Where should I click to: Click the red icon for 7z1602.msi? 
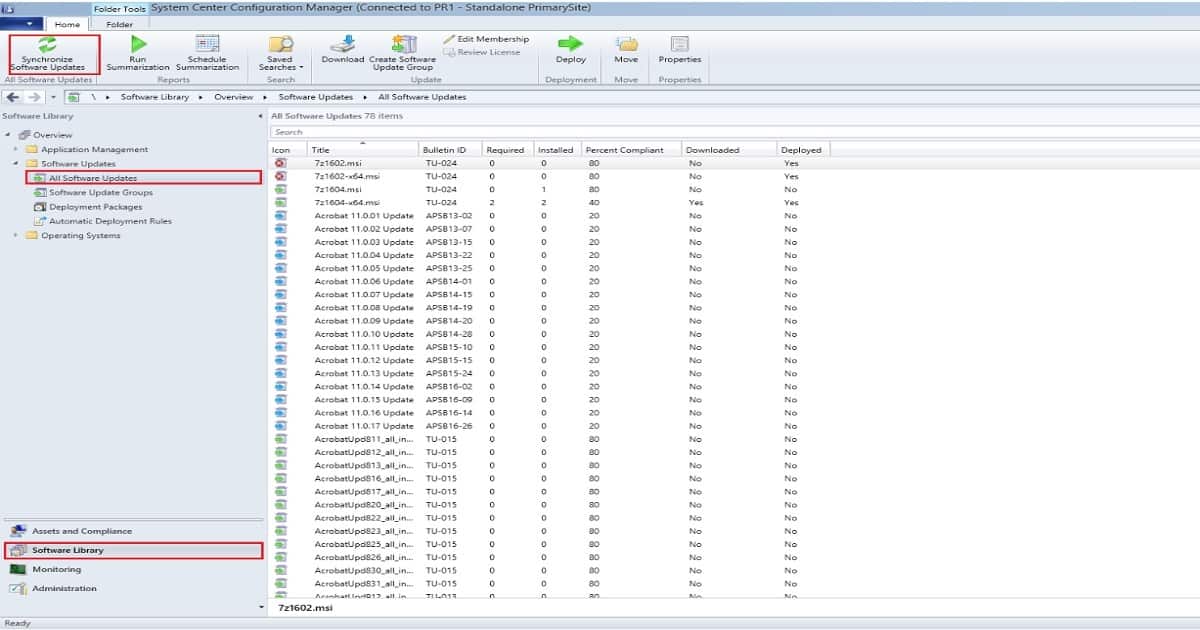[281, 163]
